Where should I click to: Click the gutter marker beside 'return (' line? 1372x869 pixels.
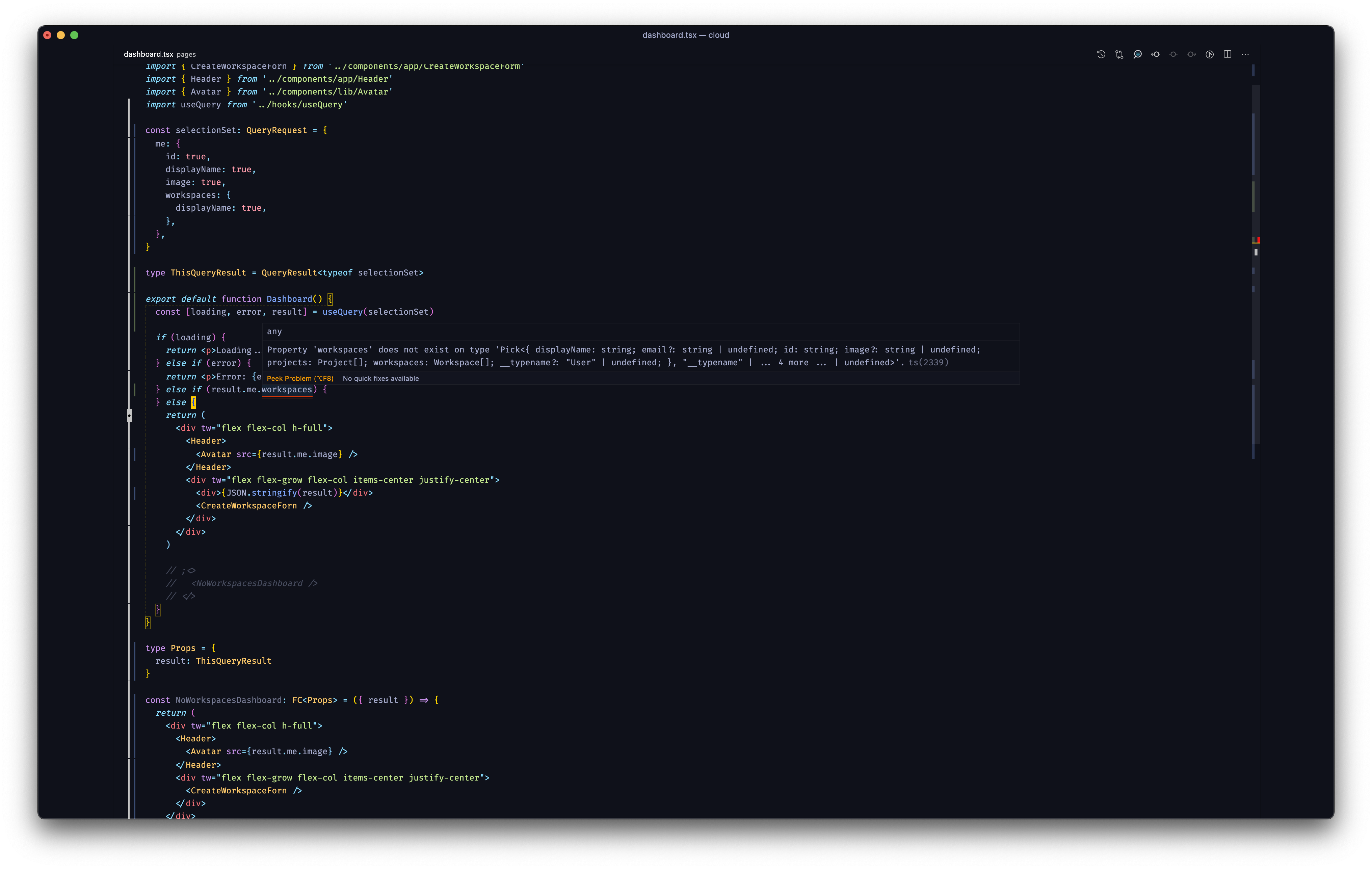point(129,415)
